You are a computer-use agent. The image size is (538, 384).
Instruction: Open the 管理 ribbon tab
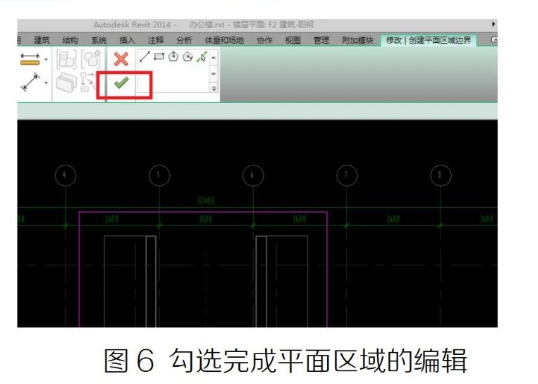(321, 40)
